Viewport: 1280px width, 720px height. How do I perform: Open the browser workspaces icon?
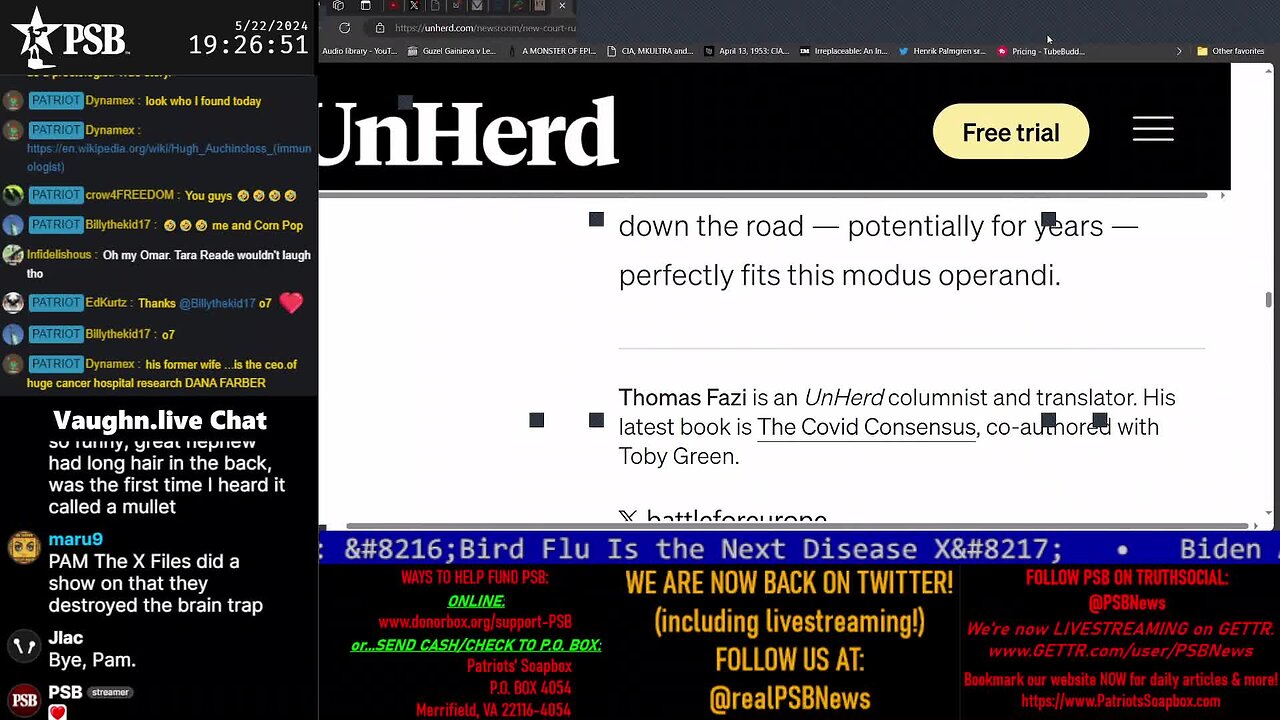click(x=338, y=6)
